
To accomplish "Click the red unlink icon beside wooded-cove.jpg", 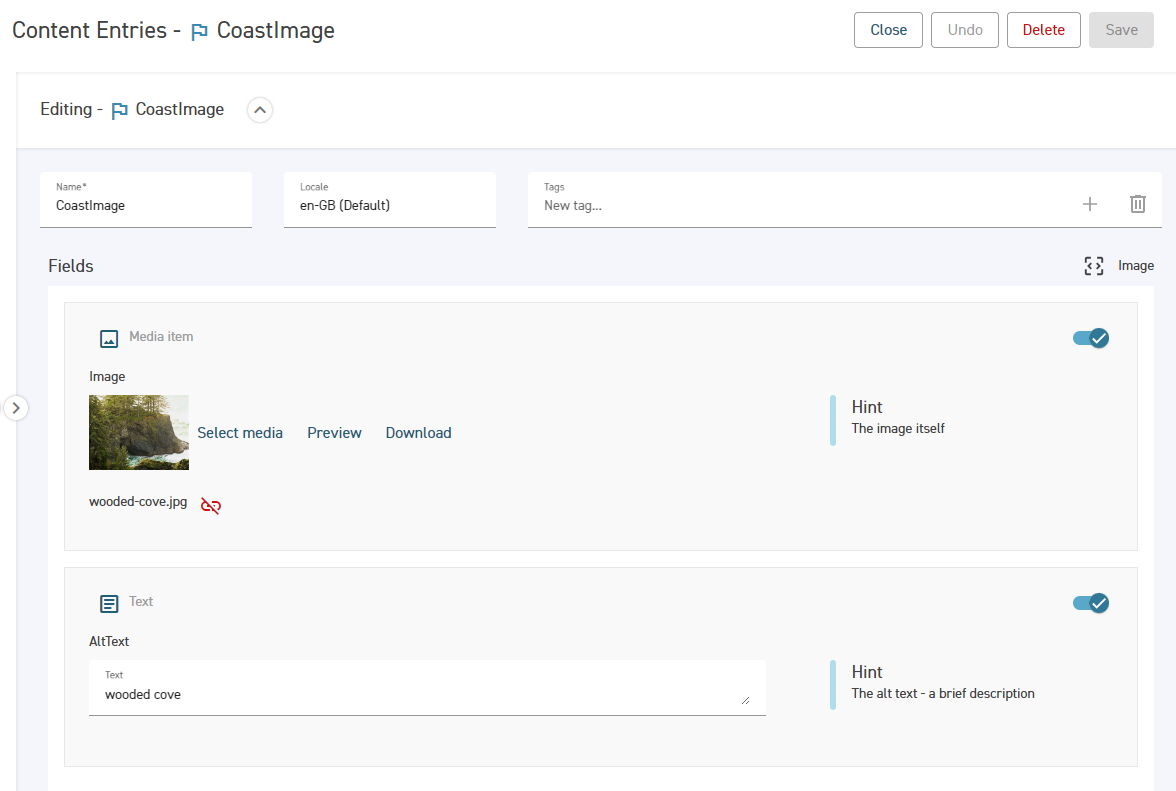I will click(x=210, y=505).
